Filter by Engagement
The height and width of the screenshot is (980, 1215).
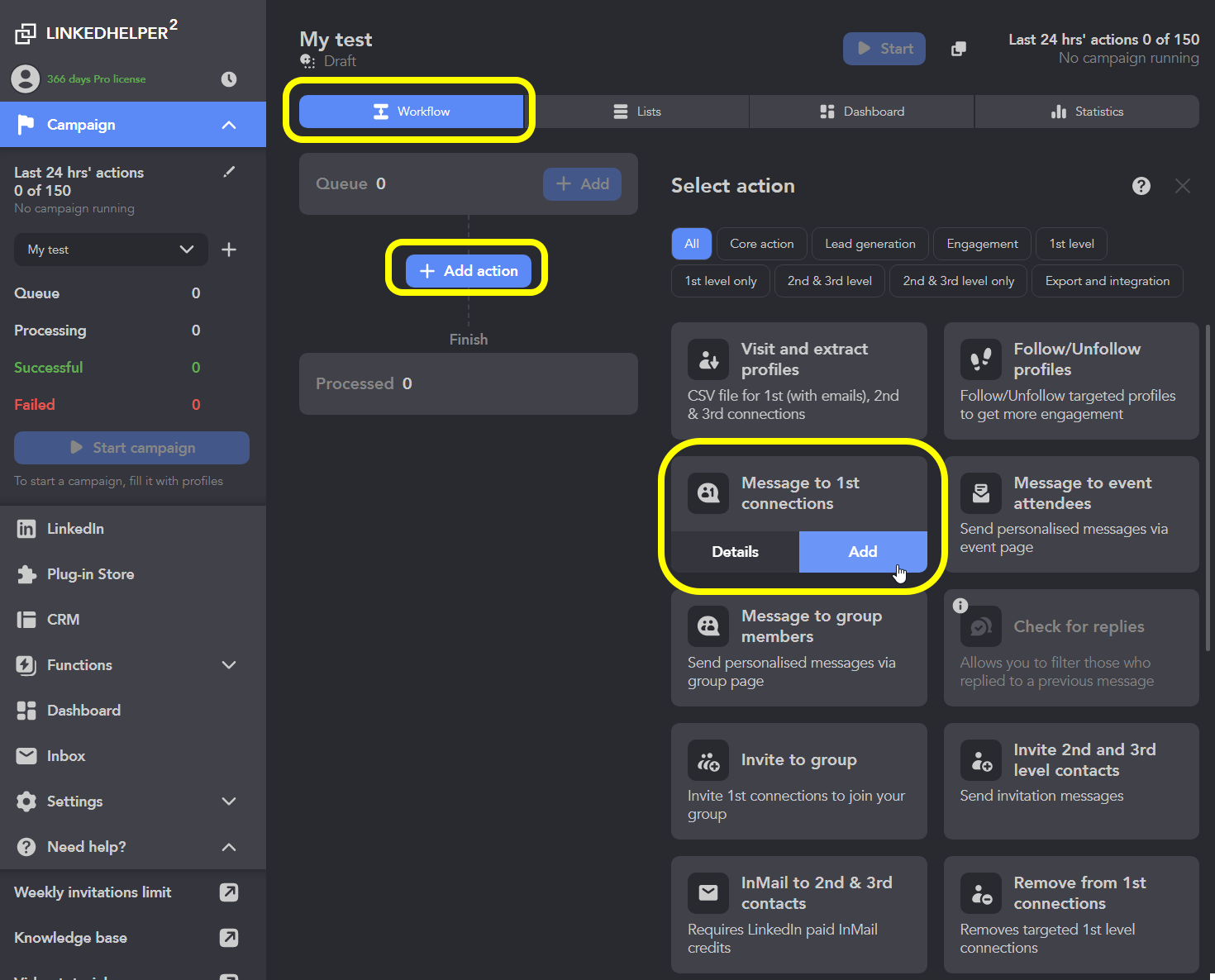click(x=983, y=244)
